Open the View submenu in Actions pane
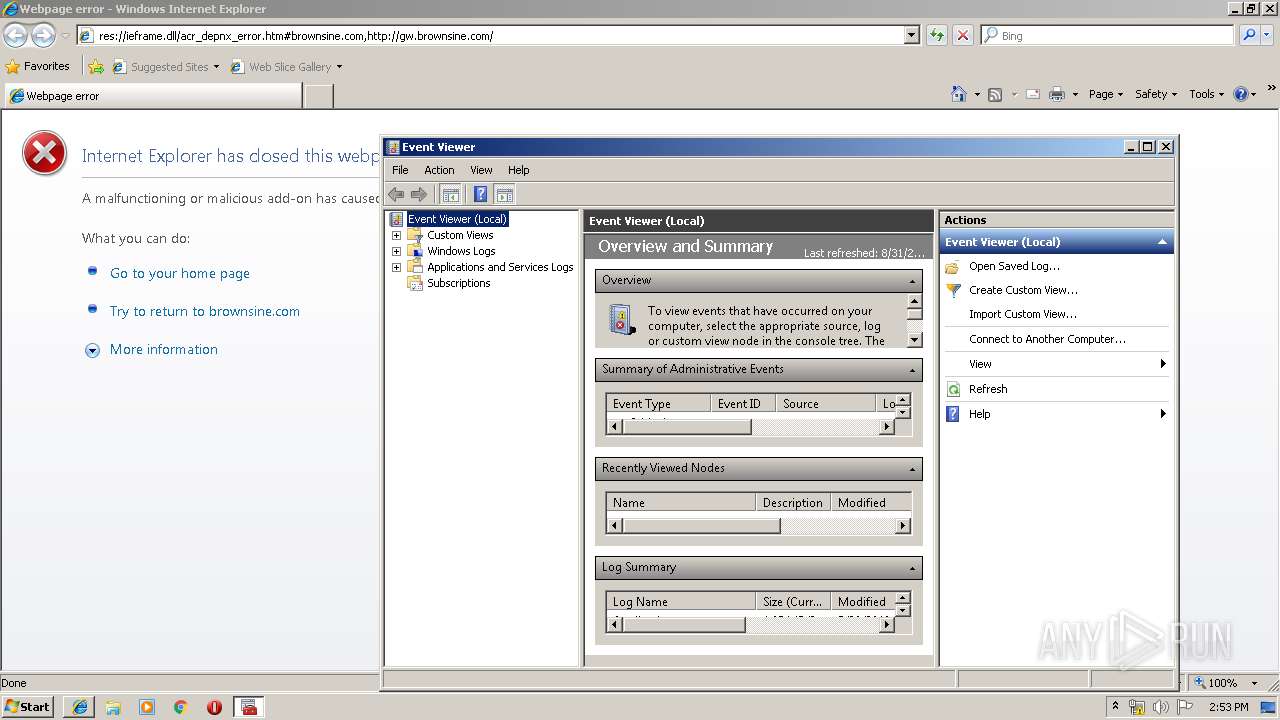The image size is (1280, 720). coord(1056,364)
